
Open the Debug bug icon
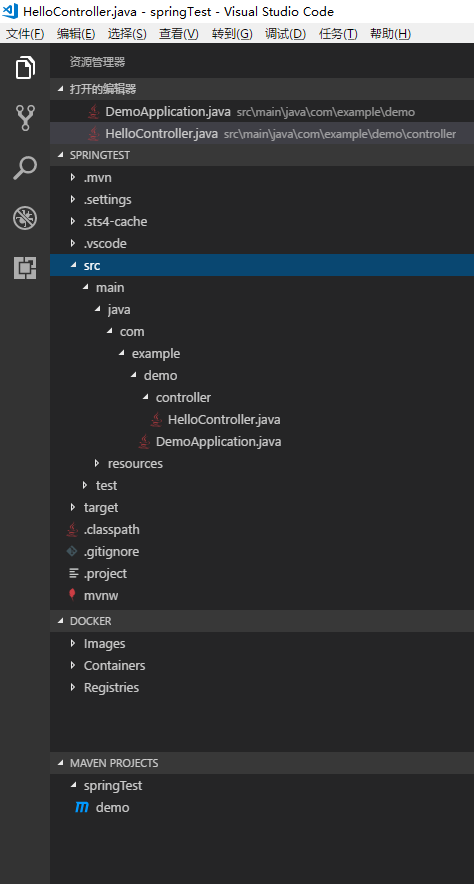[25, 218]
